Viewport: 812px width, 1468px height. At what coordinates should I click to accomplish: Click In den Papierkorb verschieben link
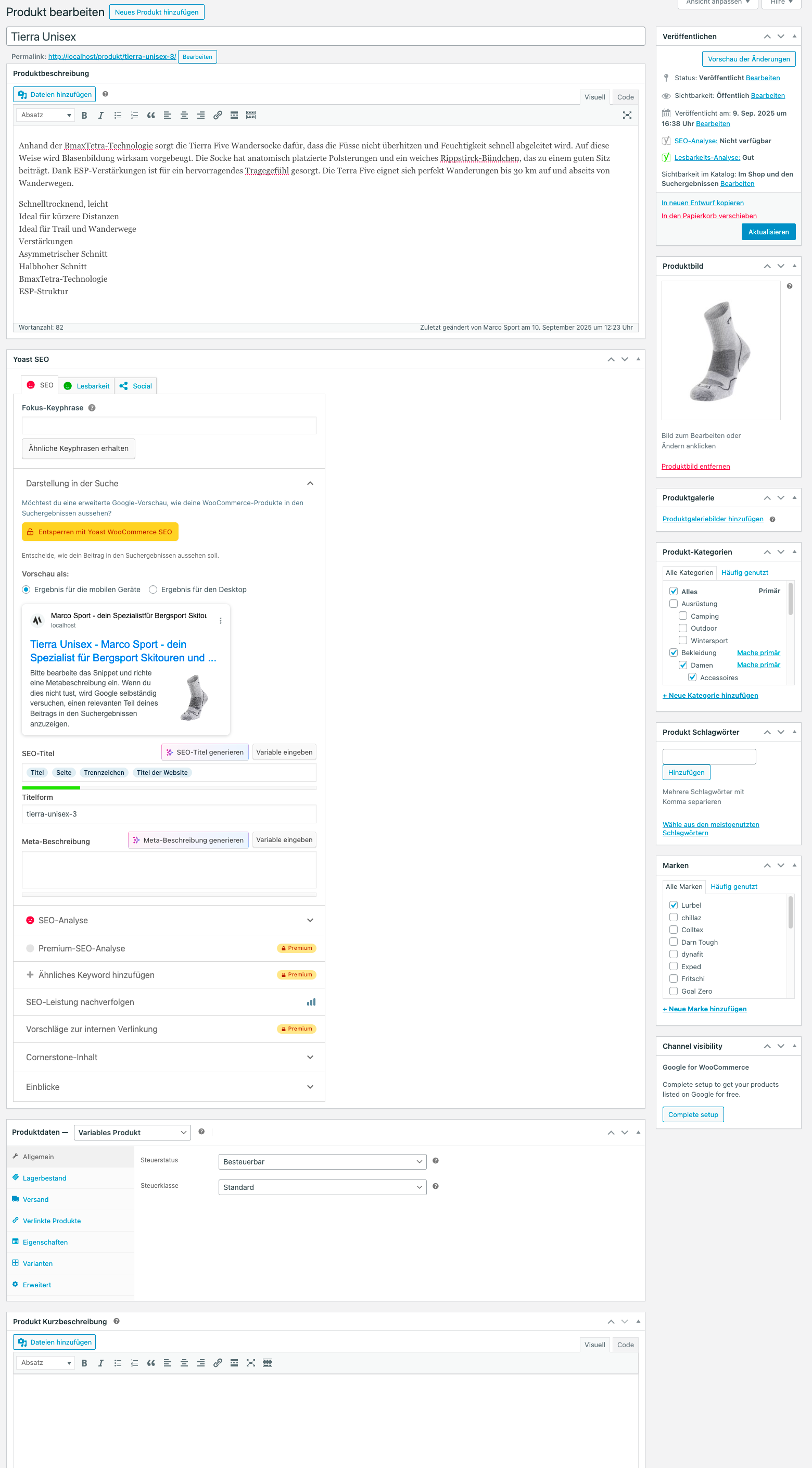[x=709, y=216]
